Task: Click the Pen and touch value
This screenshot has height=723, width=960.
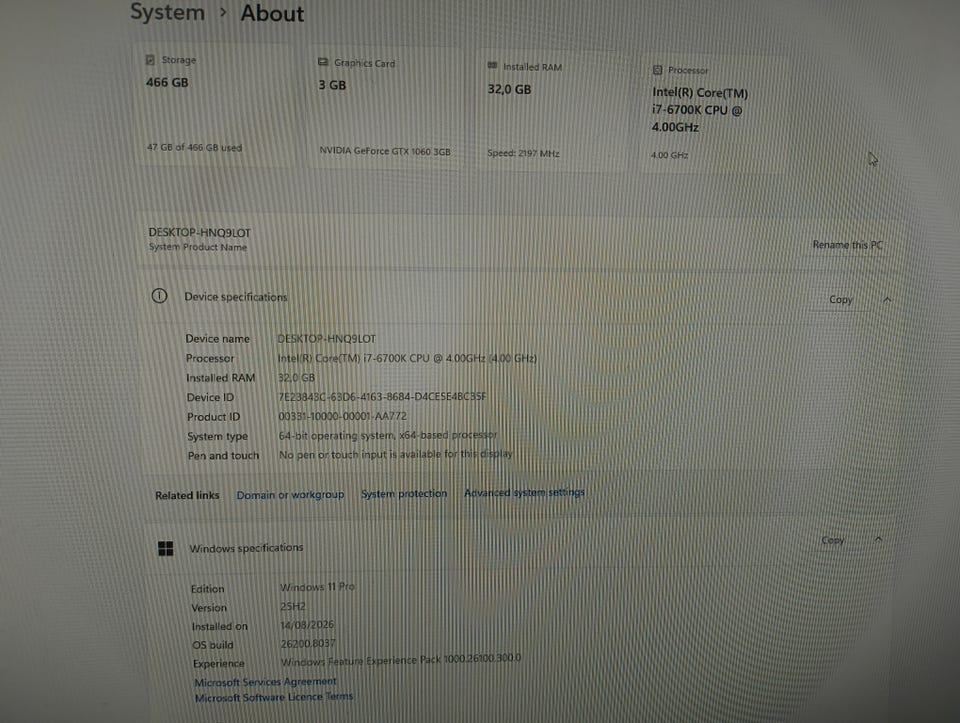Action: (x=396, y=454)
